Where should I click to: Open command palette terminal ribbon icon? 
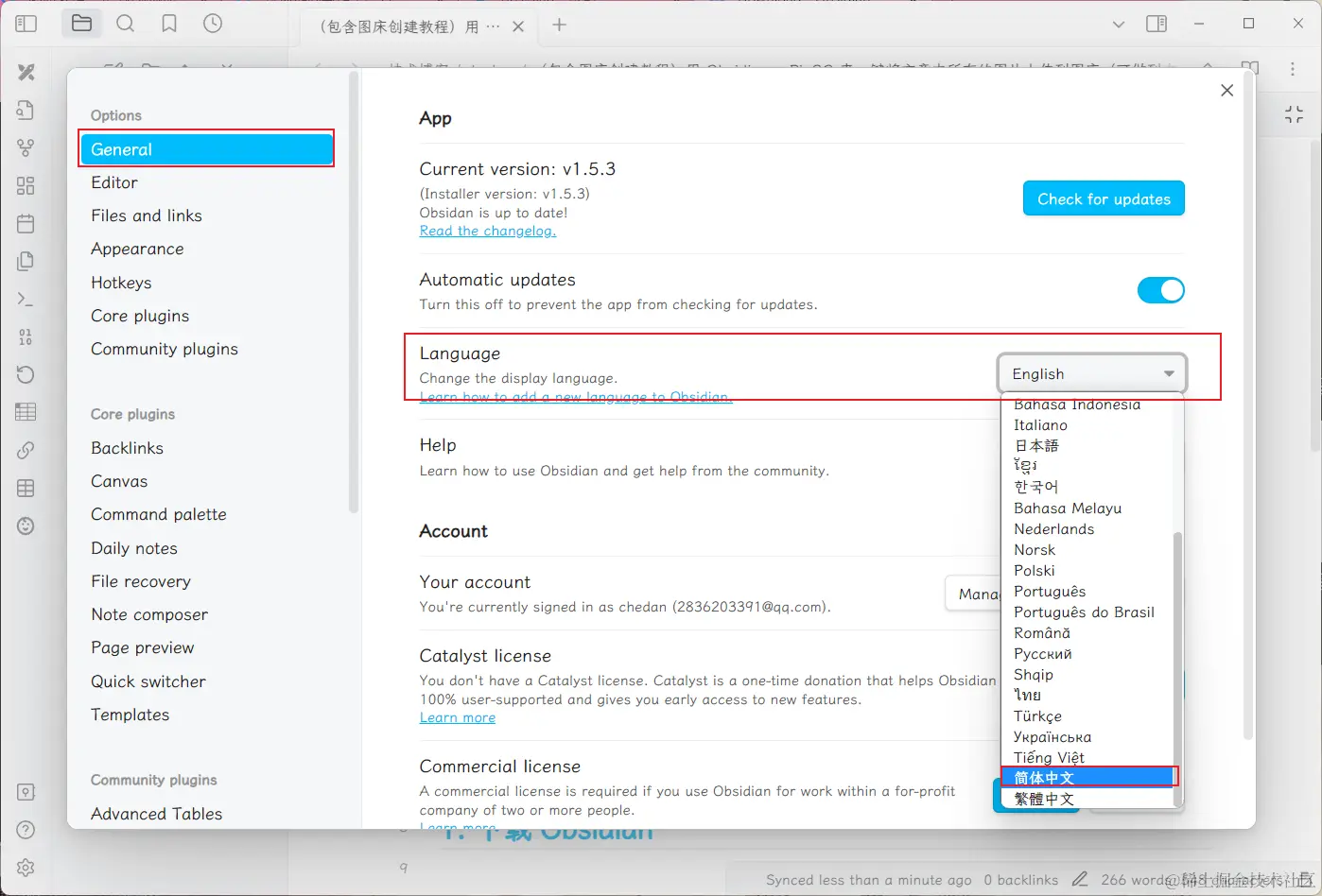pos(26,299)
